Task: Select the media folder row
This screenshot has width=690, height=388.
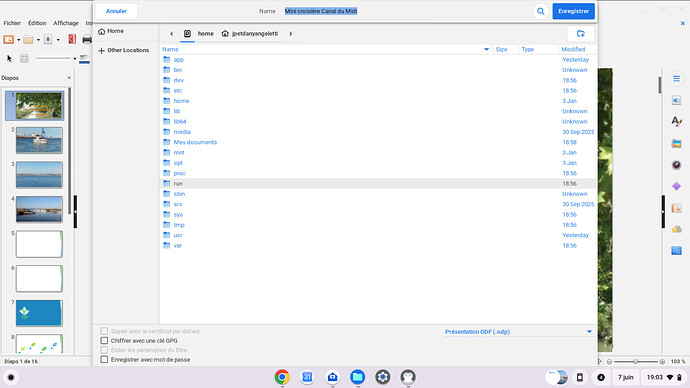Action: pos(378,132)
